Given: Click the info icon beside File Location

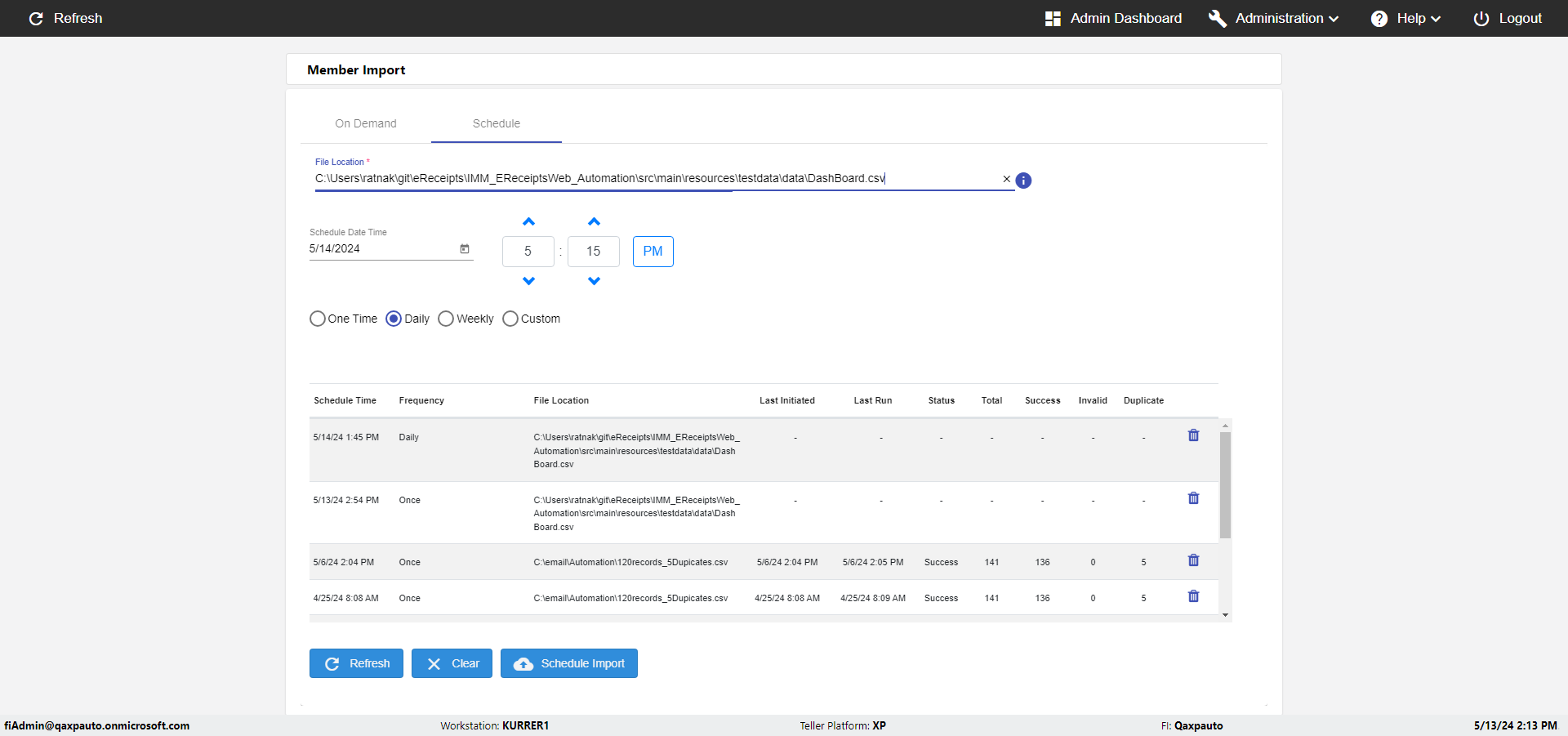Looking at the screenshot, I should tap(1023, 181).
